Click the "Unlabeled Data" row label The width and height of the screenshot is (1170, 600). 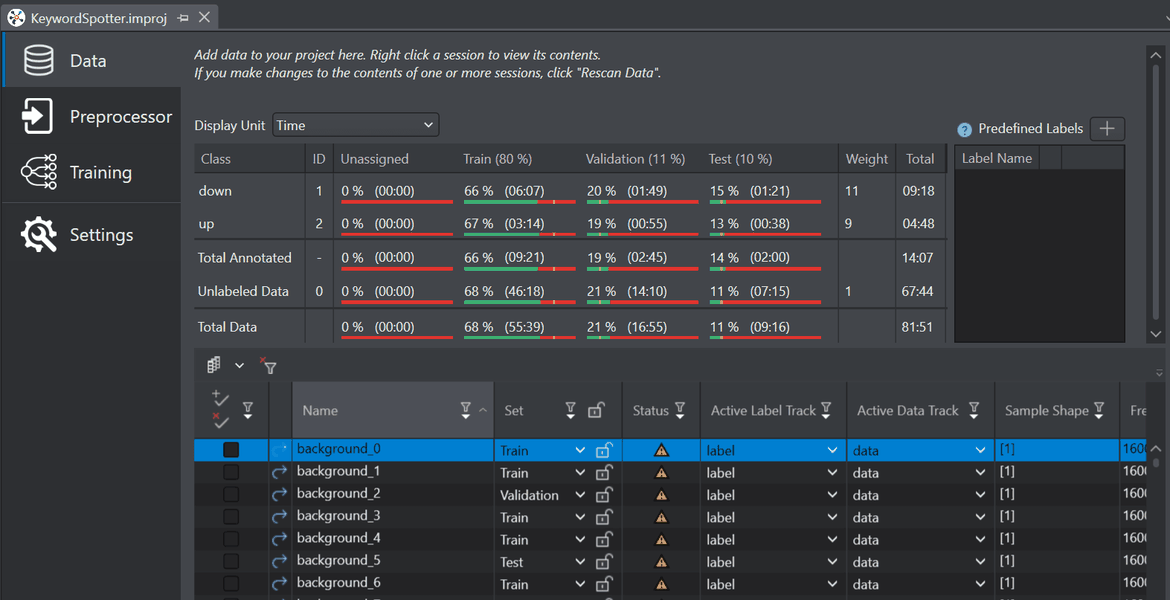click(243, 291)
